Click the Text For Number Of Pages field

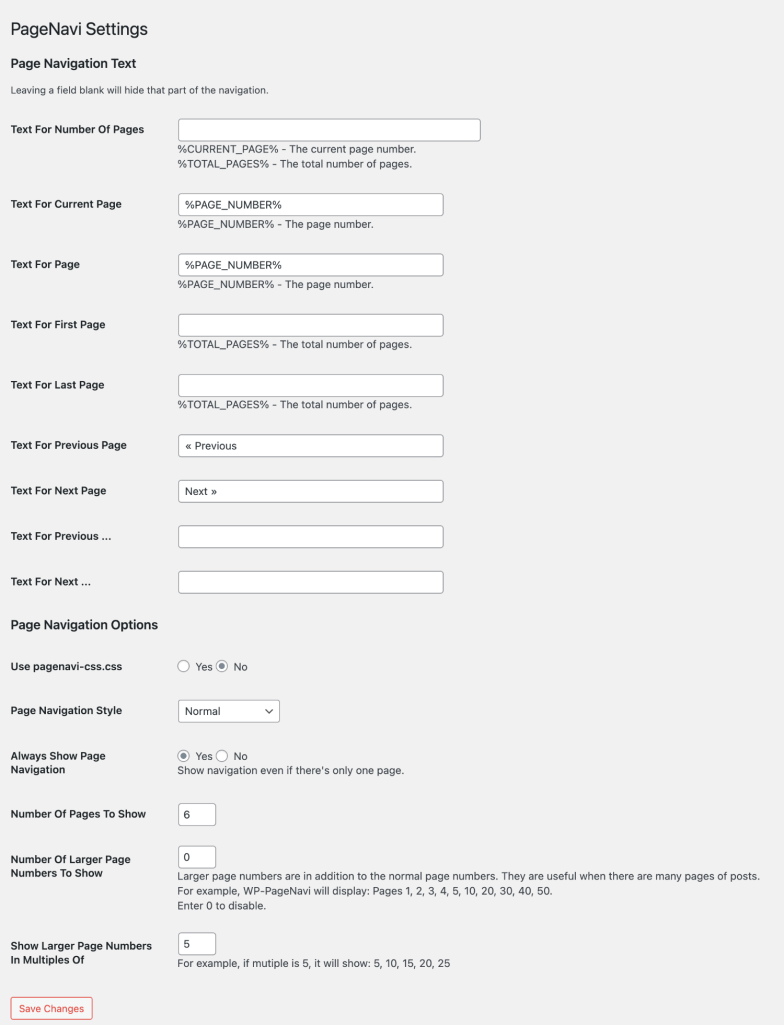(328, 129)
